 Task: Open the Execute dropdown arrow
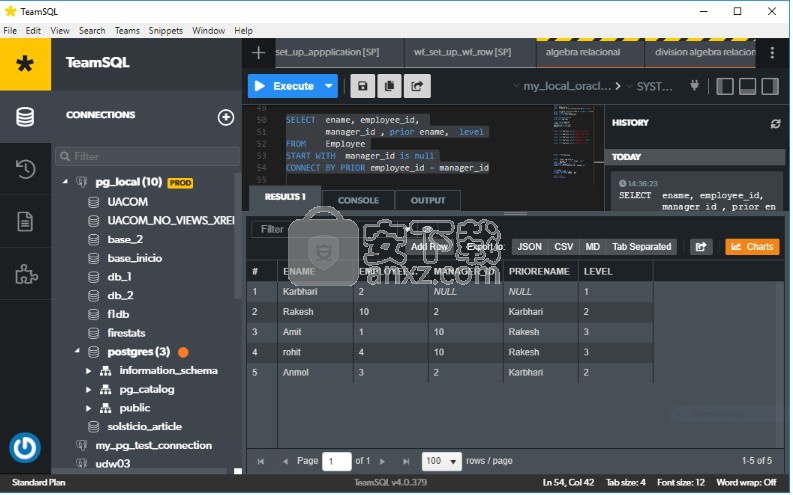tap(329, 86)
